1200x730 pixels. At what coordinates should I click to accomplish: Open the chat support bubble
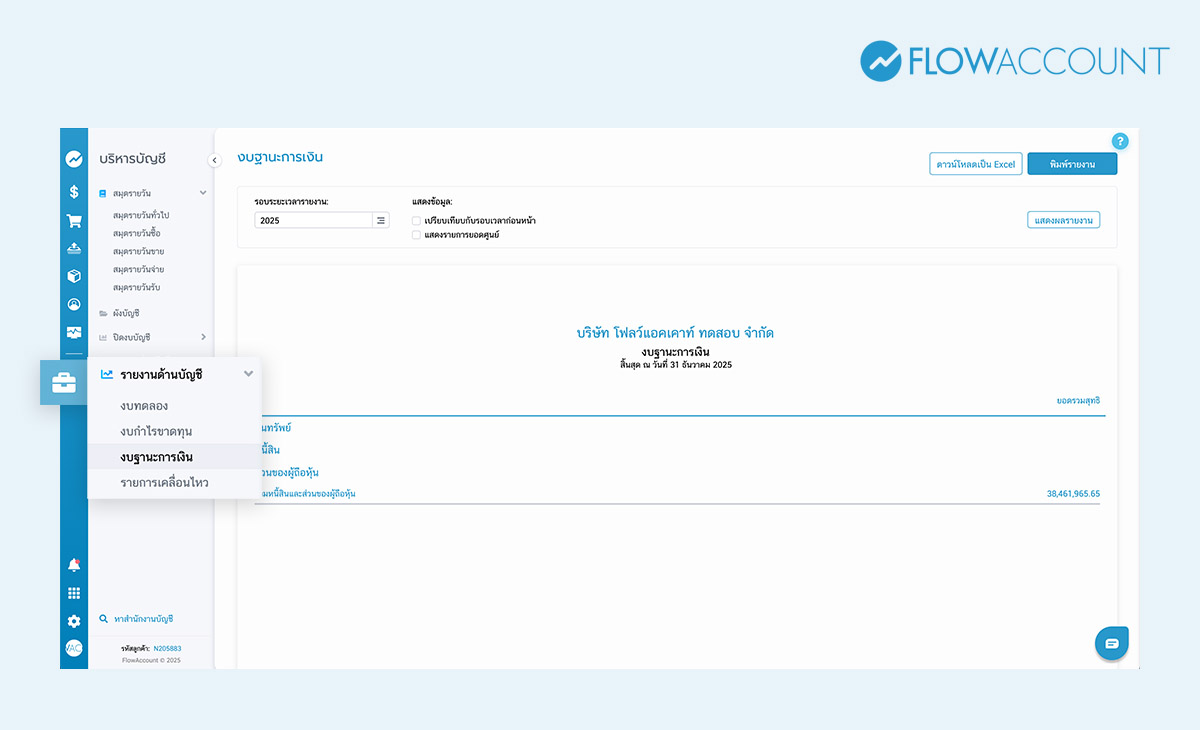pos(1111,643)
